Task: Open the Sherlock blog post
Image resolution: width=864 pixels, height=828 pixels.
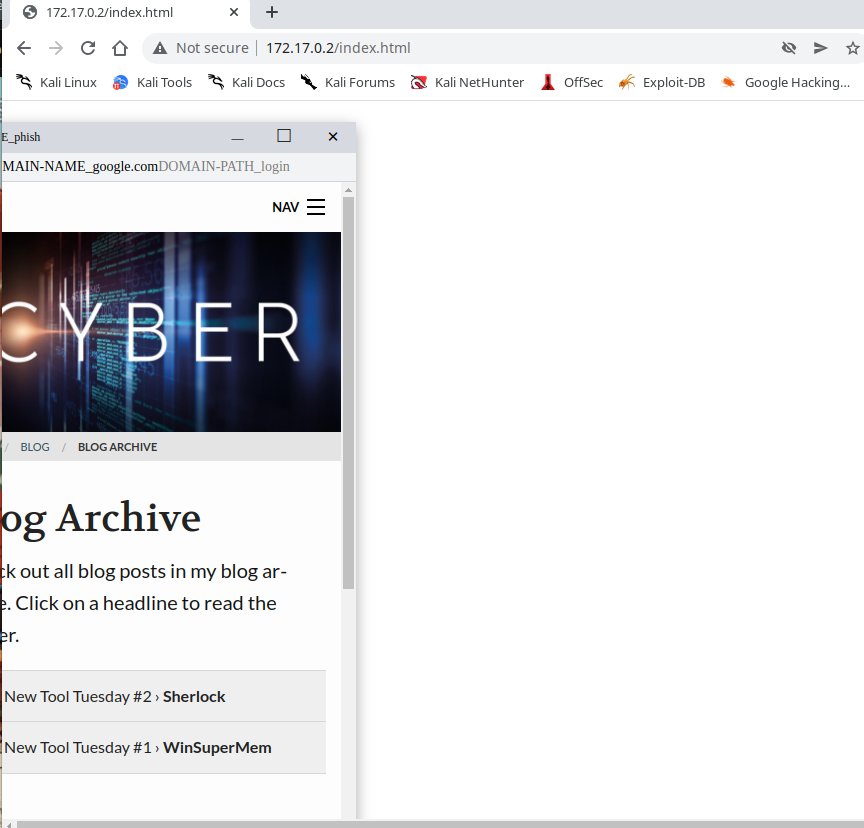Action: [193, 696]
